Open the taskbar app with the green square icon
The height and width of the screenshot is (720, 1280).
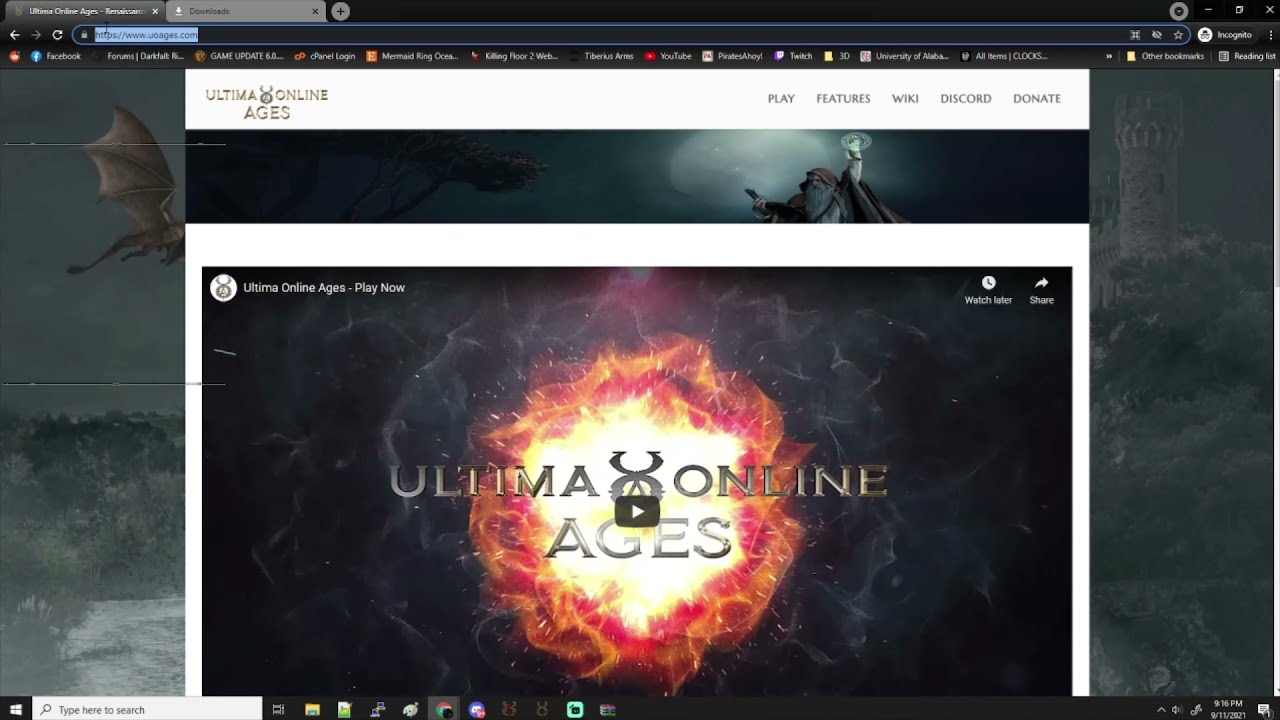pyautogui.click(x=575, y=709)
